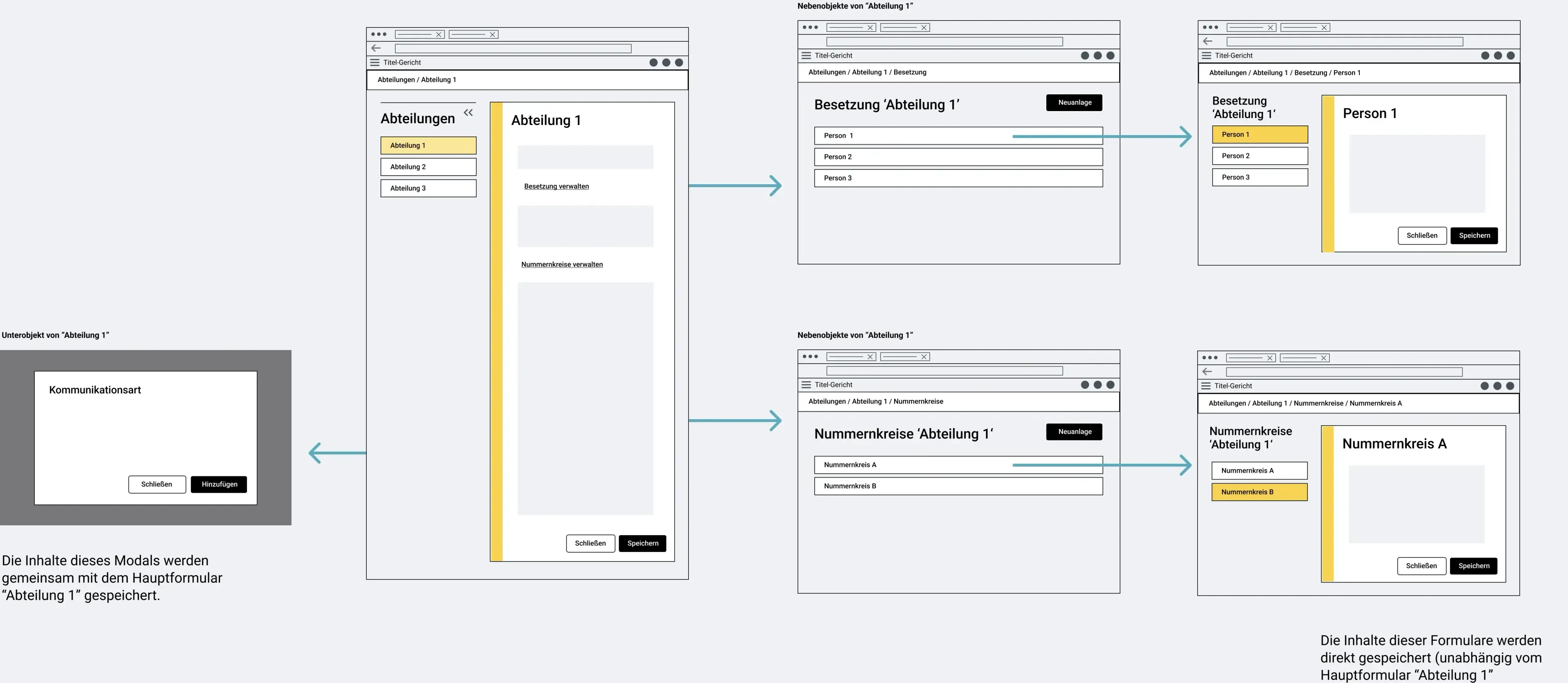Click address bar in the Abteilung 1 window

click(x=513, y=49)
